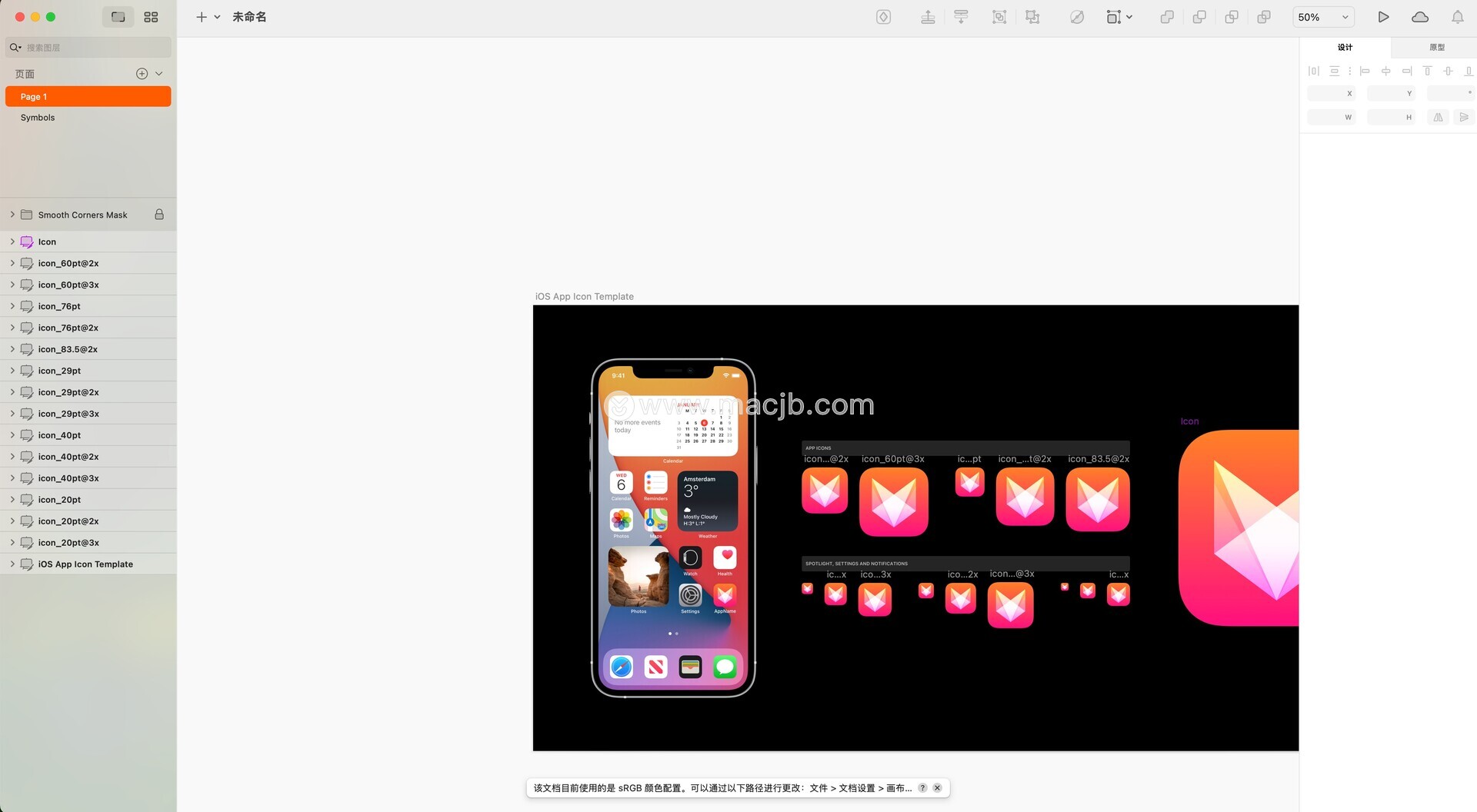Open the Insert menu dropdown arrow
1477x812 pixels.
click(x=218, y=17)
